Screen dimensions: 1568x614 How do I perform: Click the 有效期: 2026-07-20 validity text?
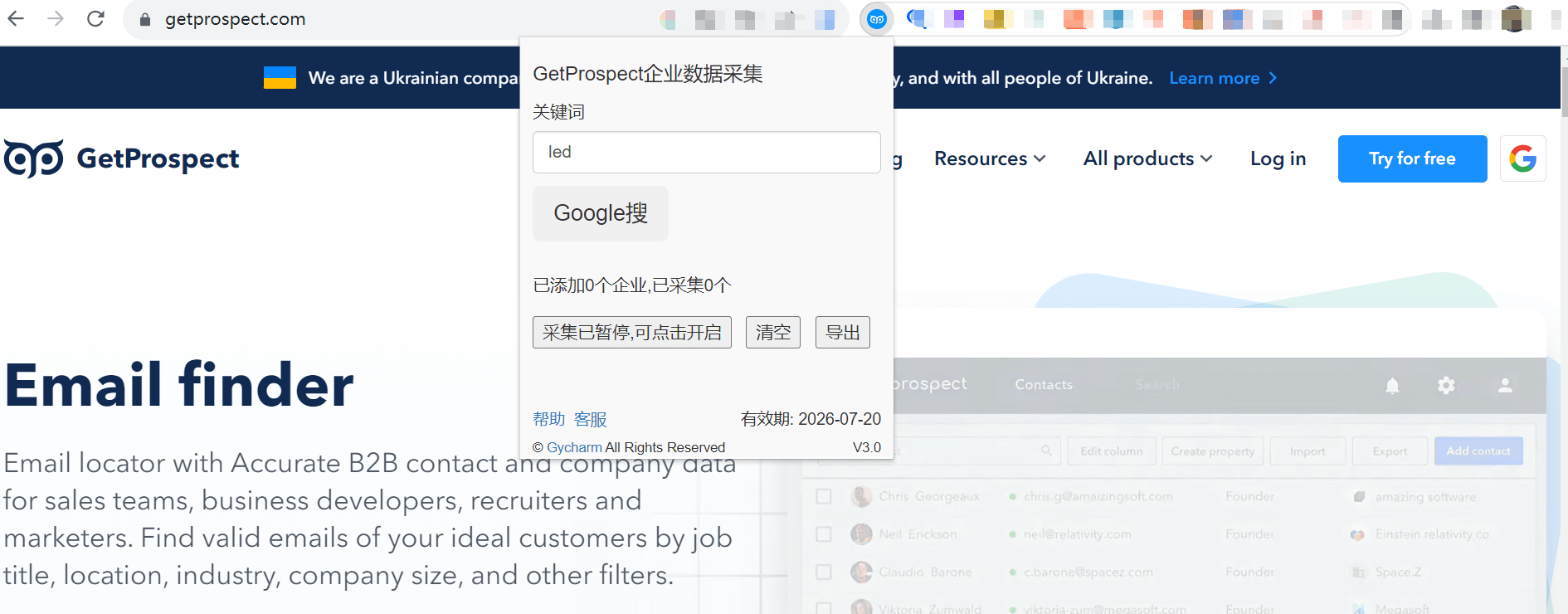(811, 419)
